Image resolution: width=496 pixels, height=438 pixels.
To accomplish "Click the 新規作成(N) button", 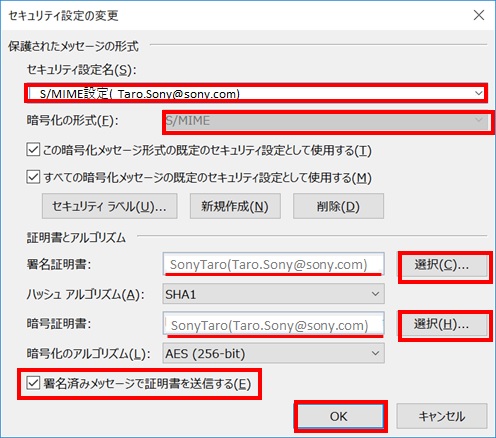I will pyautogui.click(x=235, y=206).
